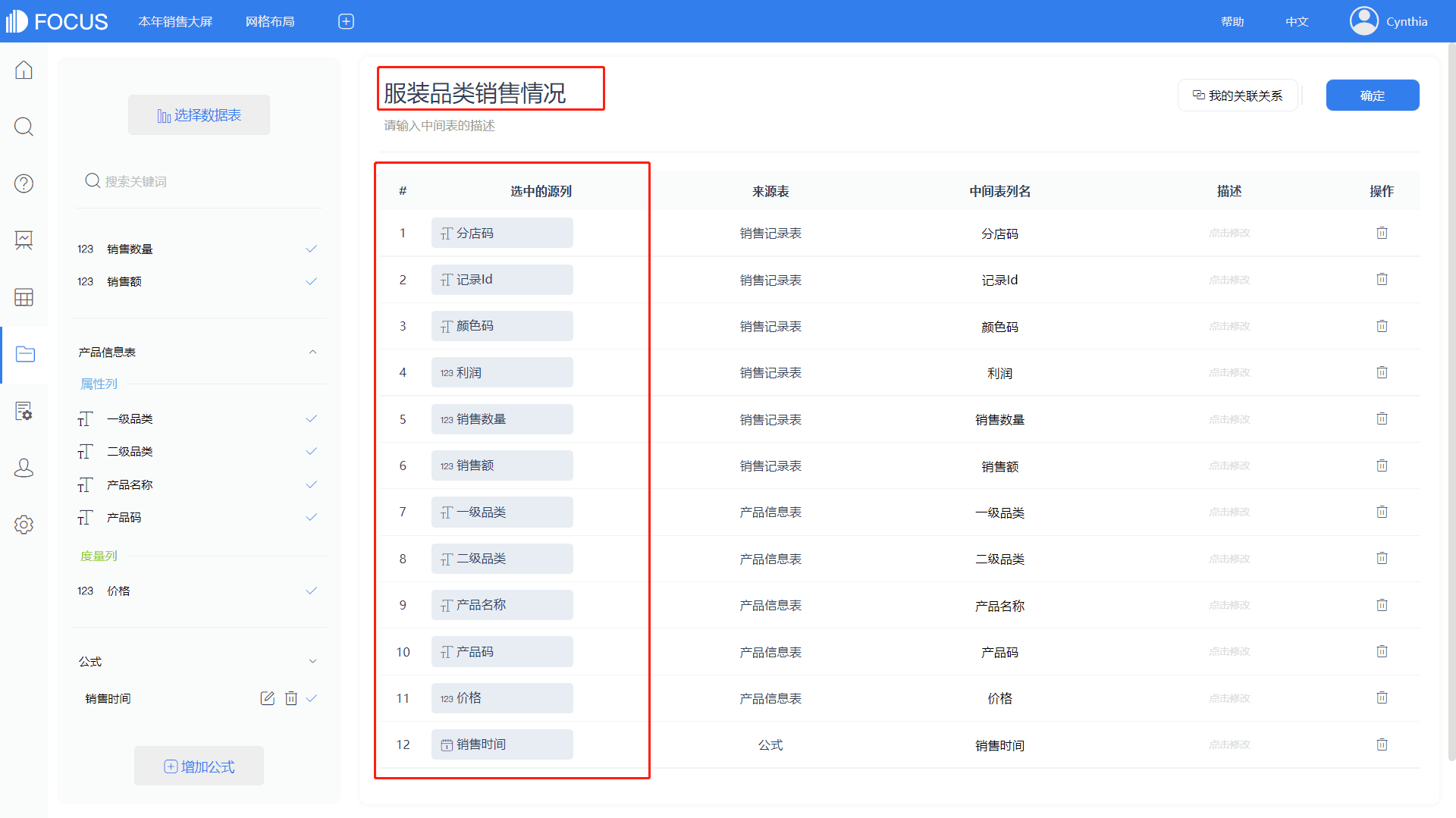Open the search icon in sidebar
The image size is (1456, 818).
(24, 127)
